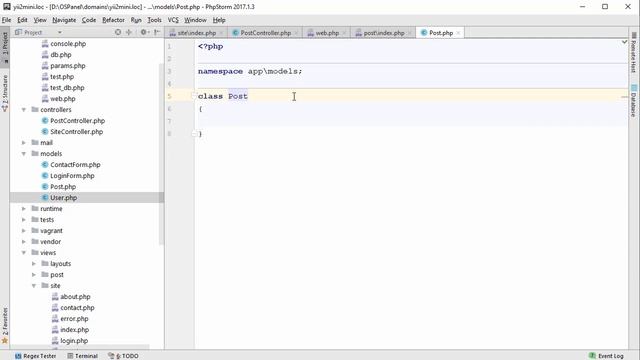The width and height of the screenshot is (640, 360).
Task: Open the Terminal tool window
Action: [x=82, y=356]
